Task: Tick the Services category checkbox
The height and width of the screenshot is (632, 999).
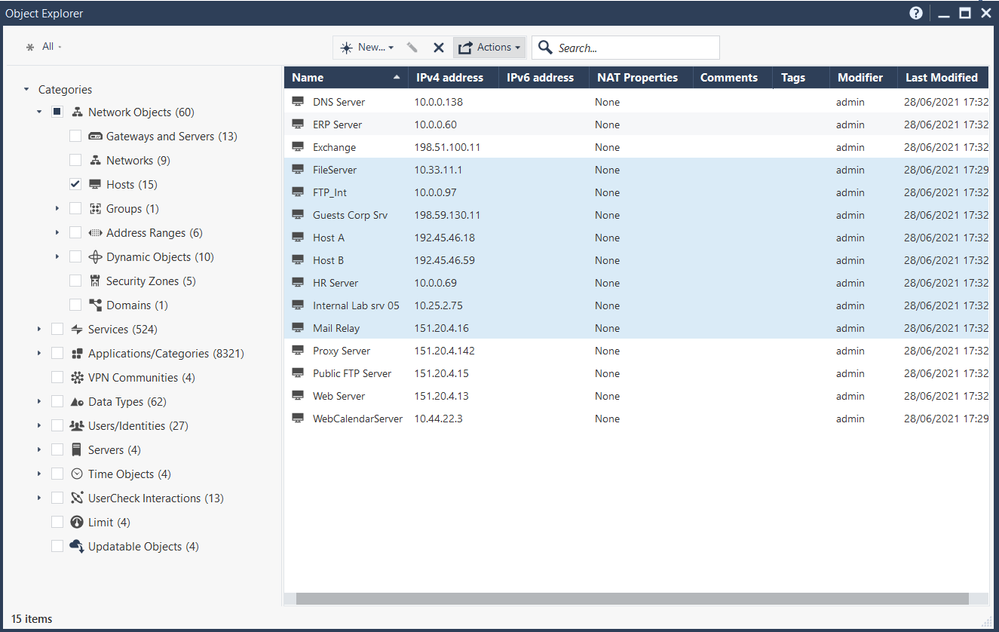Action: click(x=58, y=329)
